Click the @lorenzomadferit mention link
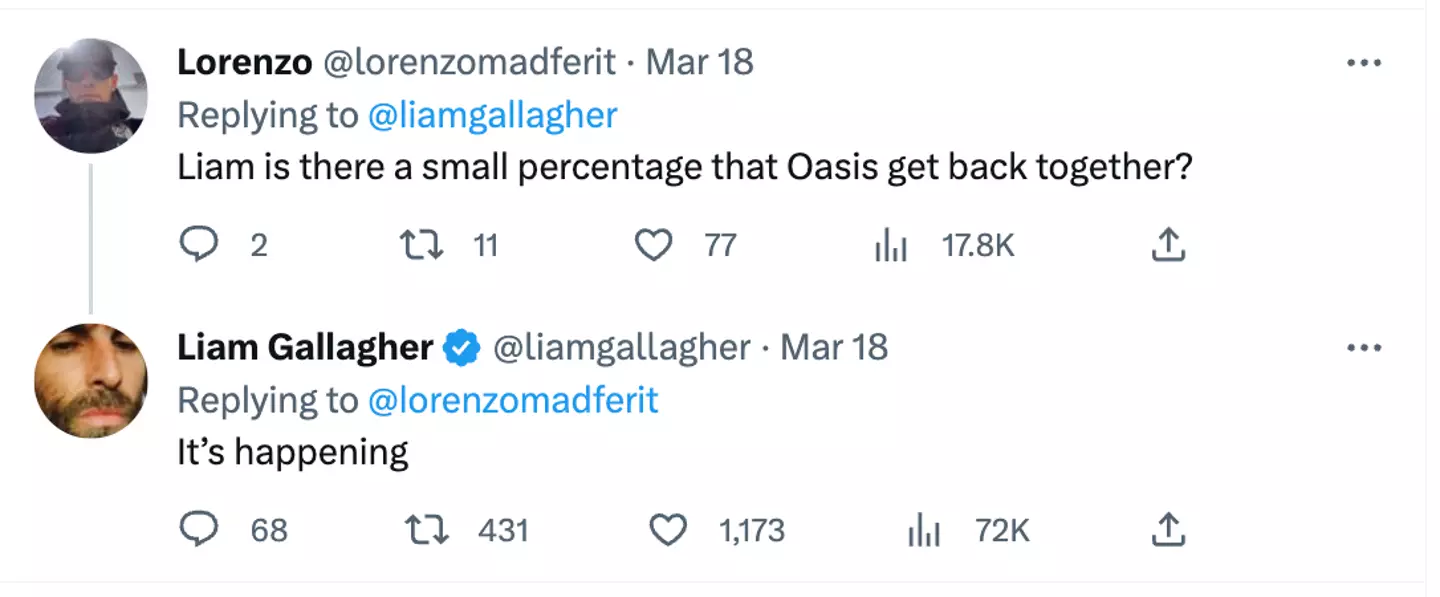The height and width of the screenshot is (597, 1440). point(513,401)
